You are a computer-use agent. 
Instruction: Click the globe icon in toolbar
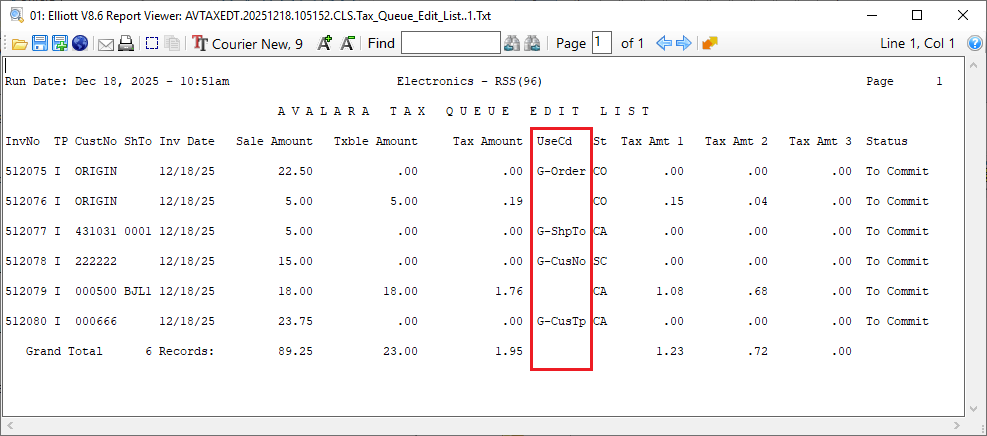point(80,43)
